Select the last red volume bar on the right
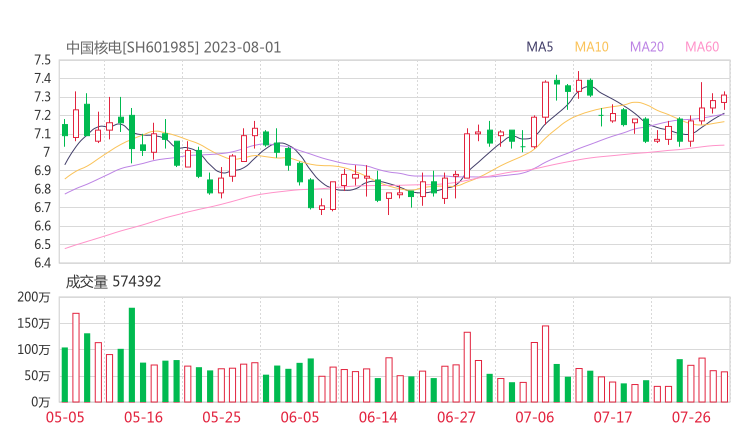 pyautogui.click(x=724, y=387)
